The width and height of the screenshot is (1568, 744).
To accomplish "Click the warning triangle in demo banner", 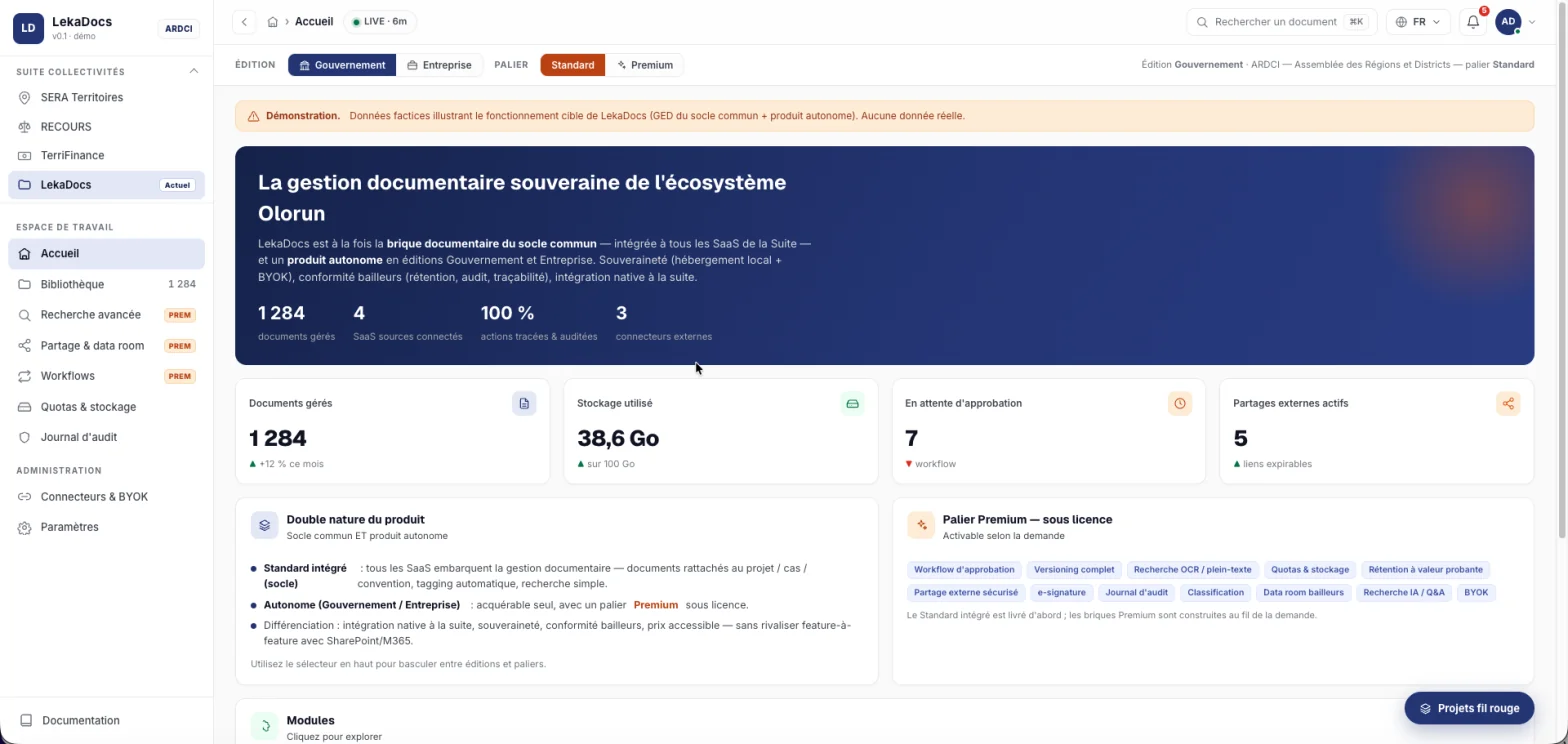I will click(x=253, y=116).
